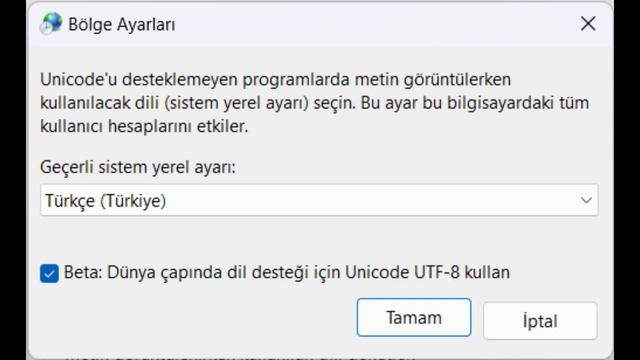Click the black bar right of the dialog

627,180
